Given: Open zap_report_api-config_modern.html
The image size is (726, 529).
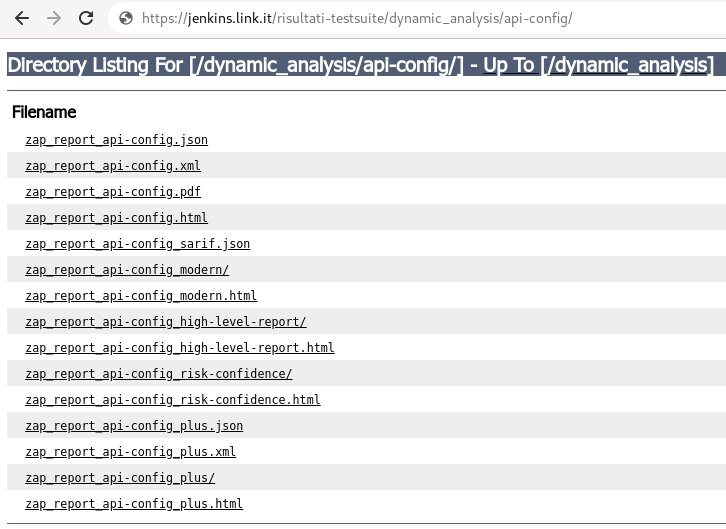Looking at the screenshot, I should [141, 295].
